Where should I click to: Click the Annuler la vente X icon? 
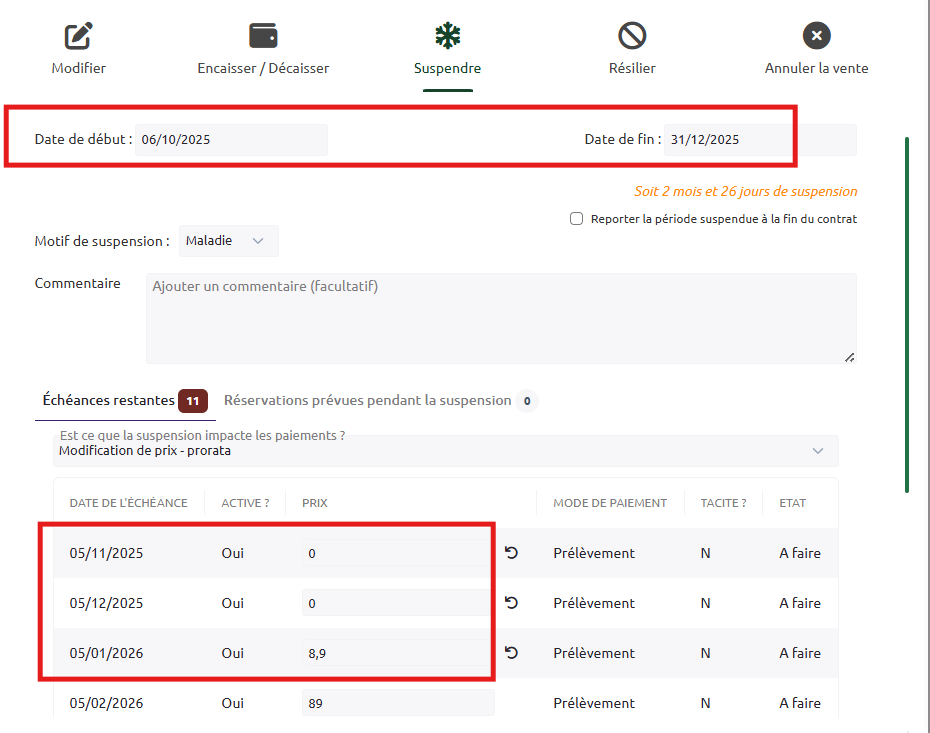point(817,36)
